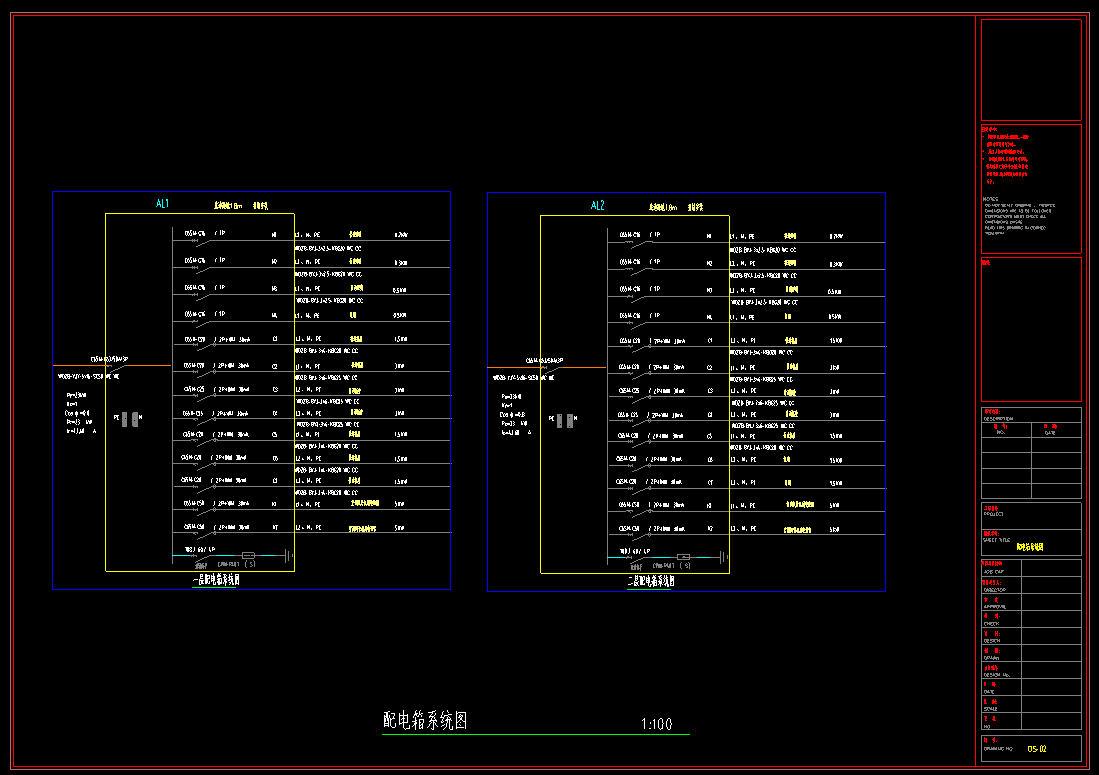Click drawing number 05-02 in title block

1037,749
